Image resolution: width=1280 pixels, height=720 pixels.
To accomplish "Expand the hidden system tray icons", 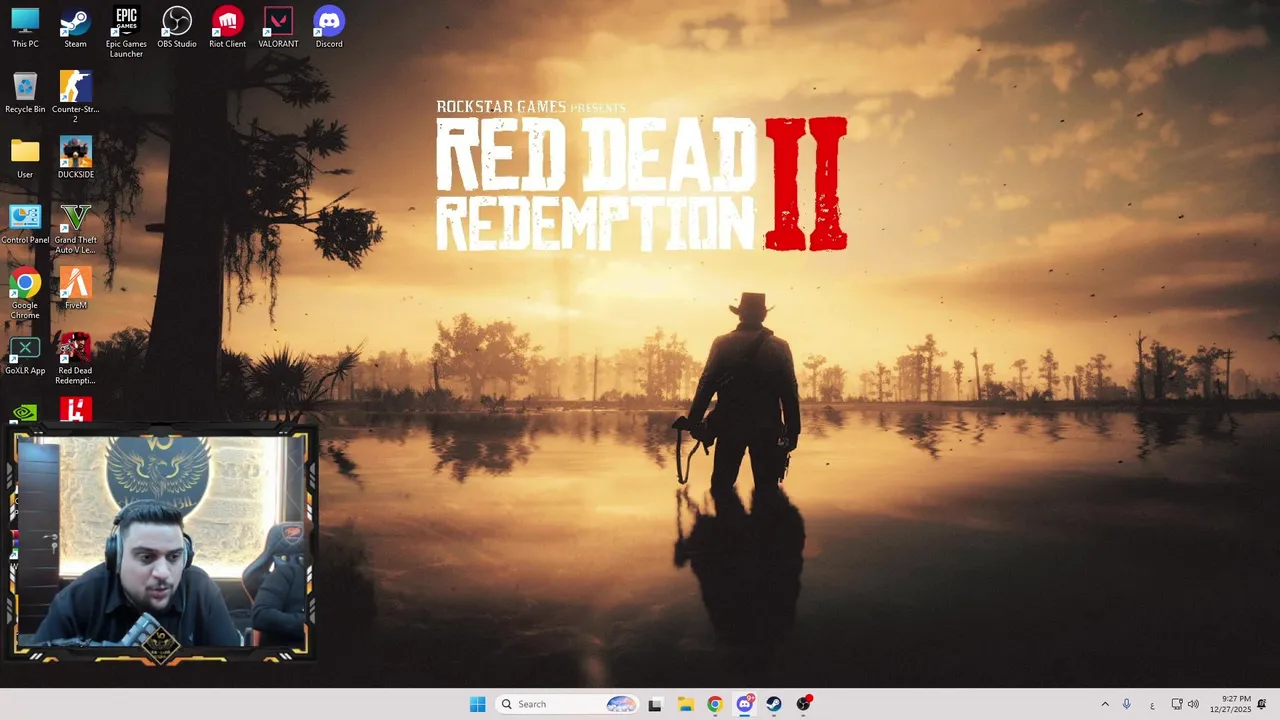I will 1105,704.
